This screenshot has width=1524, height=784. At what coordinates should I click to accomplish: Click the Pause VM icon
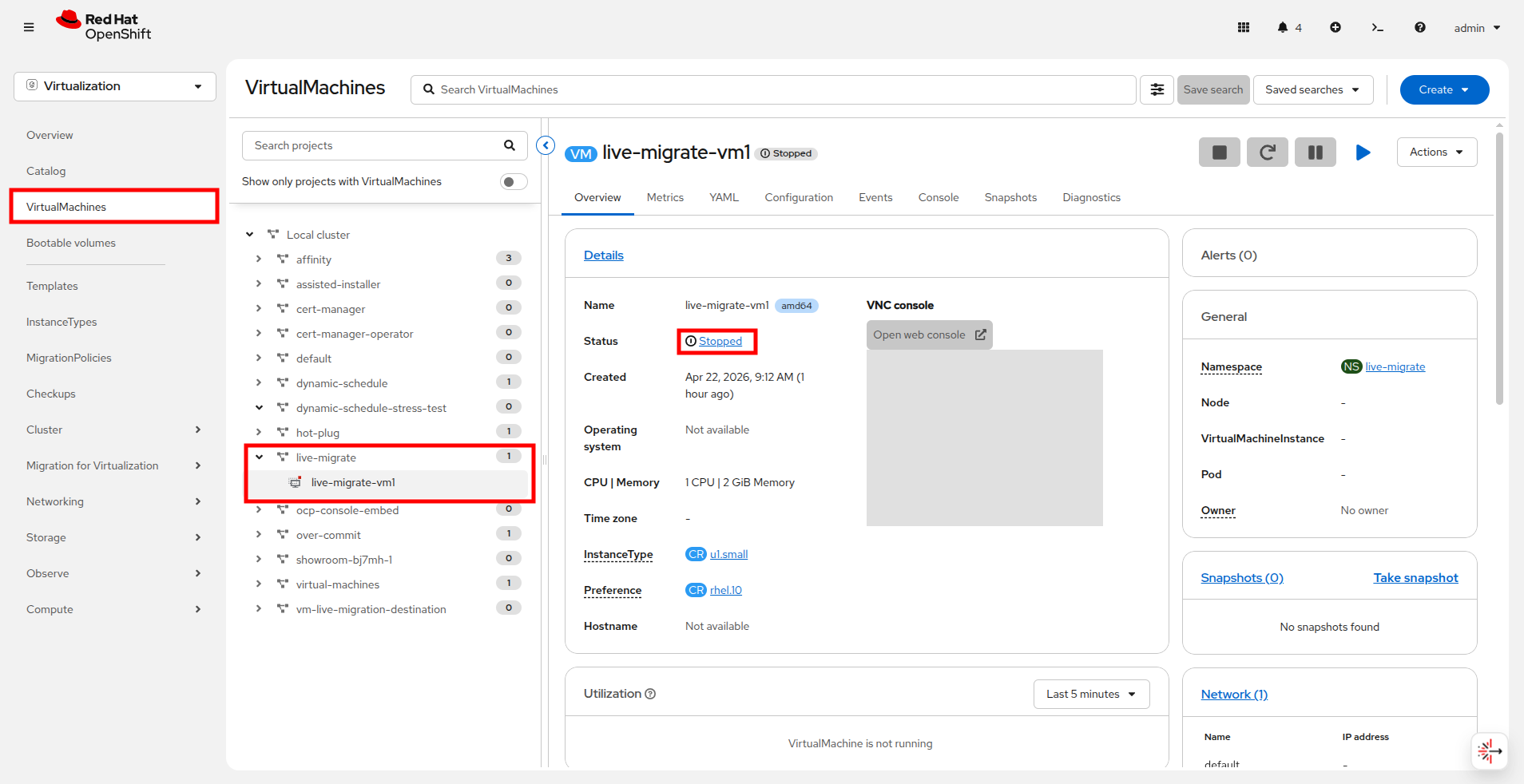(x=1315, y=152)
